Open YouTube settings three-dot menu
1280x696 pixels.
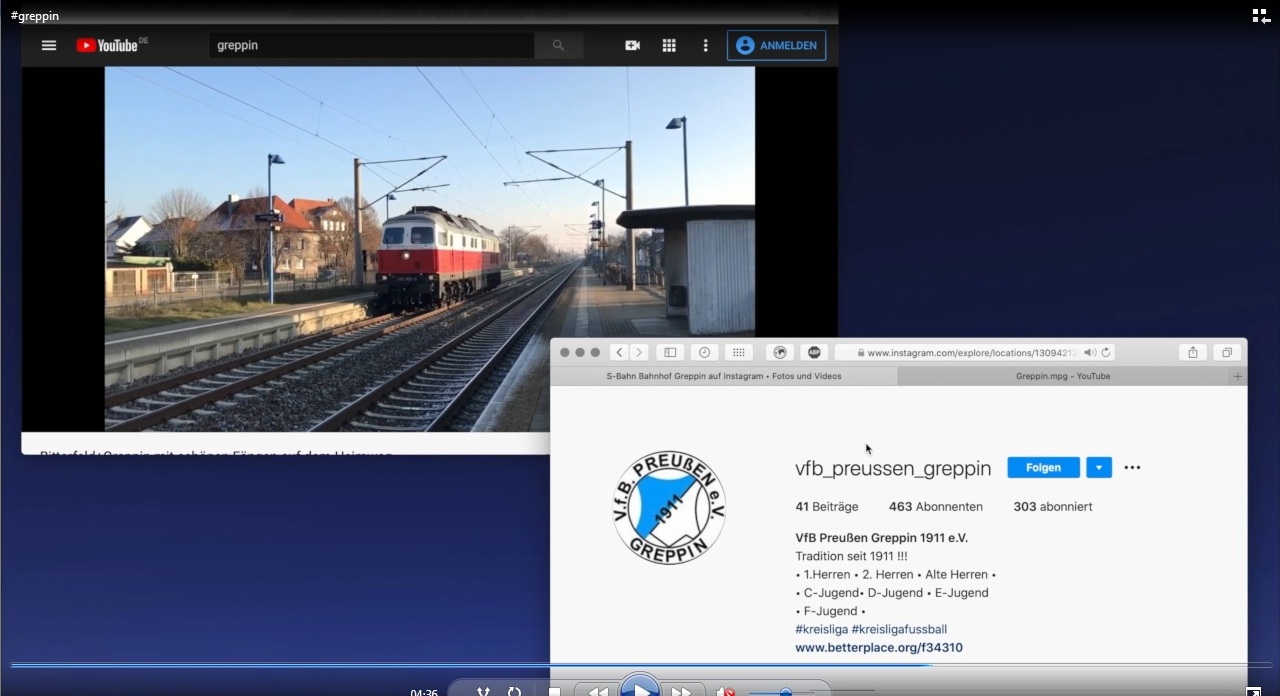[705, 45]
